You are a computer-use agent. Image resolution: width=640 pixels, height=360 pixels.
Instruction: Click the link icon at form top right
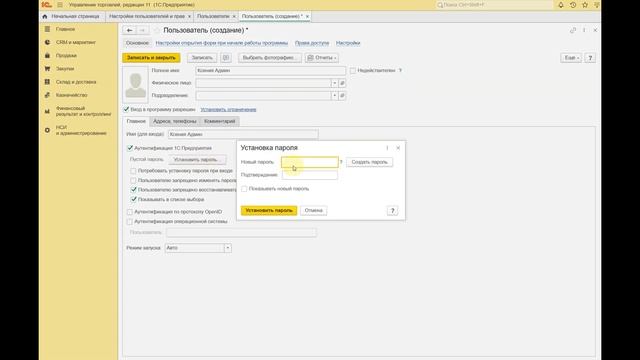573,30
